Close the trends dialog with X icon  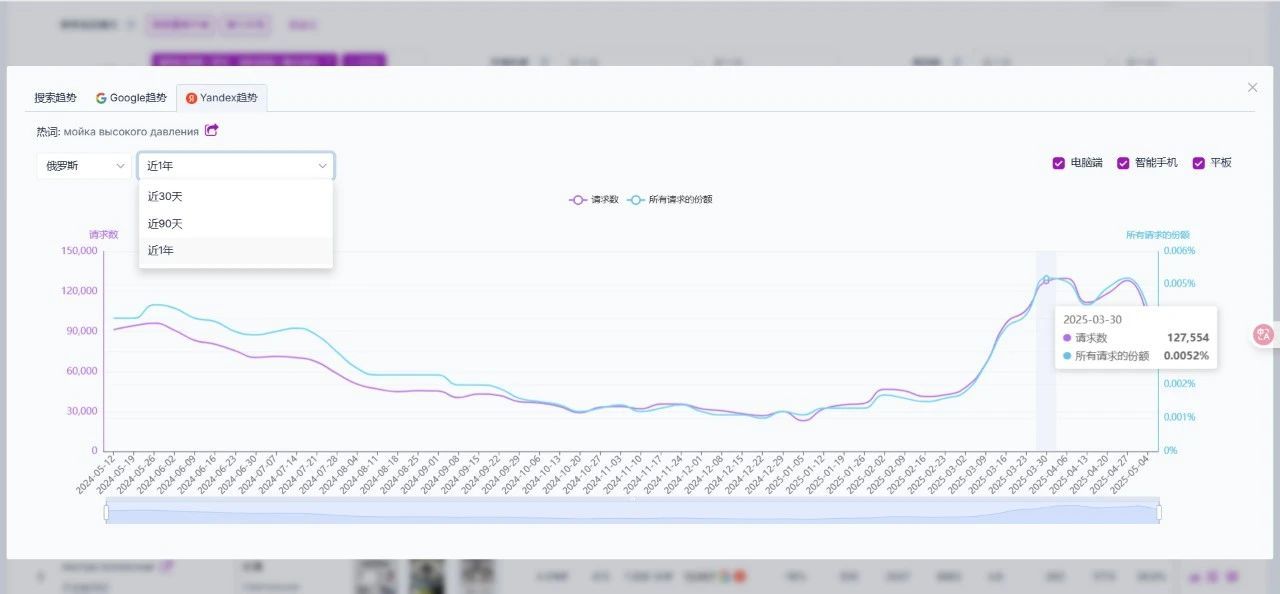click(1252, 88)
